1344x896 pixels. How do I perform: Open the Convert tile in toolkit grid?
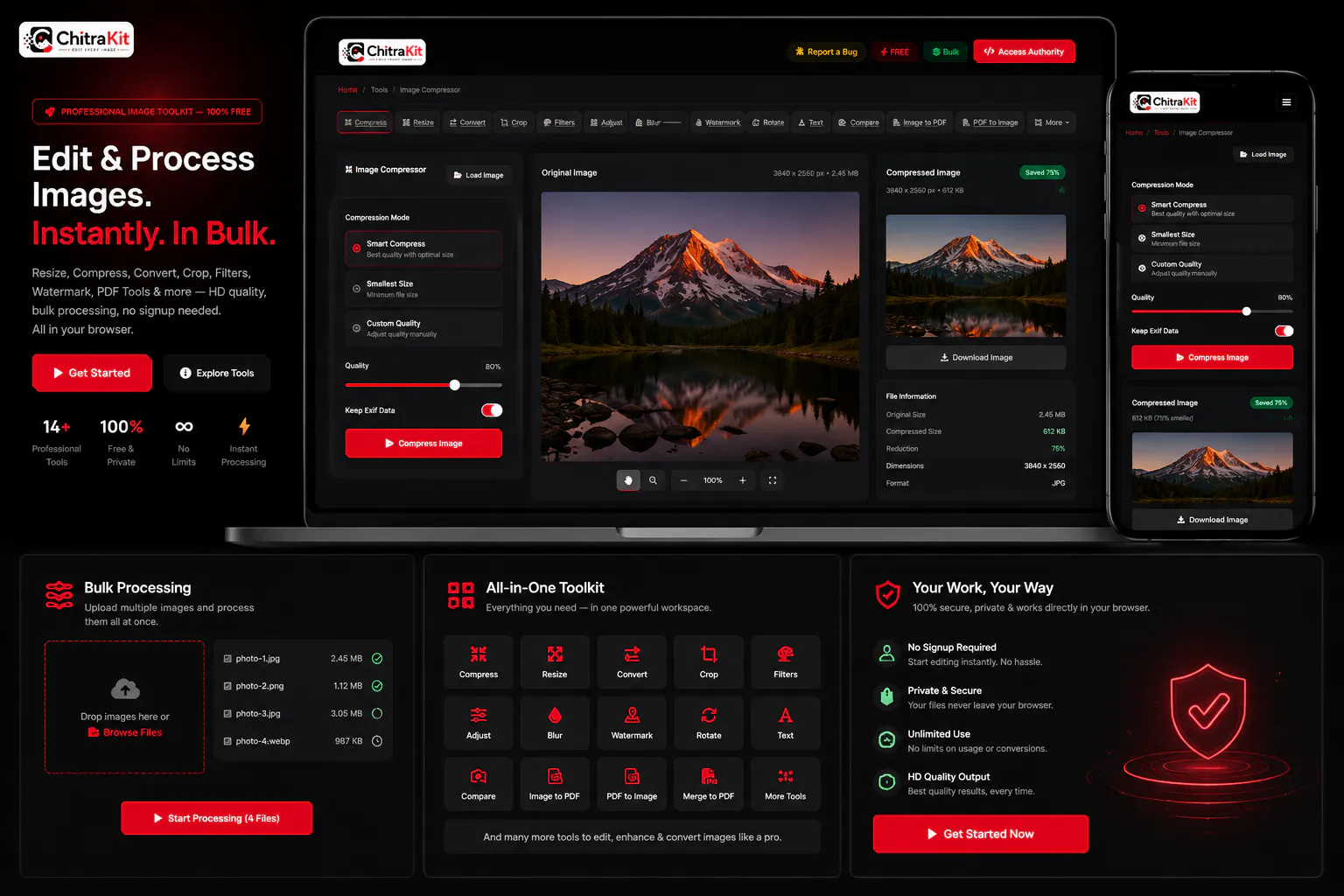pos(632,662)
